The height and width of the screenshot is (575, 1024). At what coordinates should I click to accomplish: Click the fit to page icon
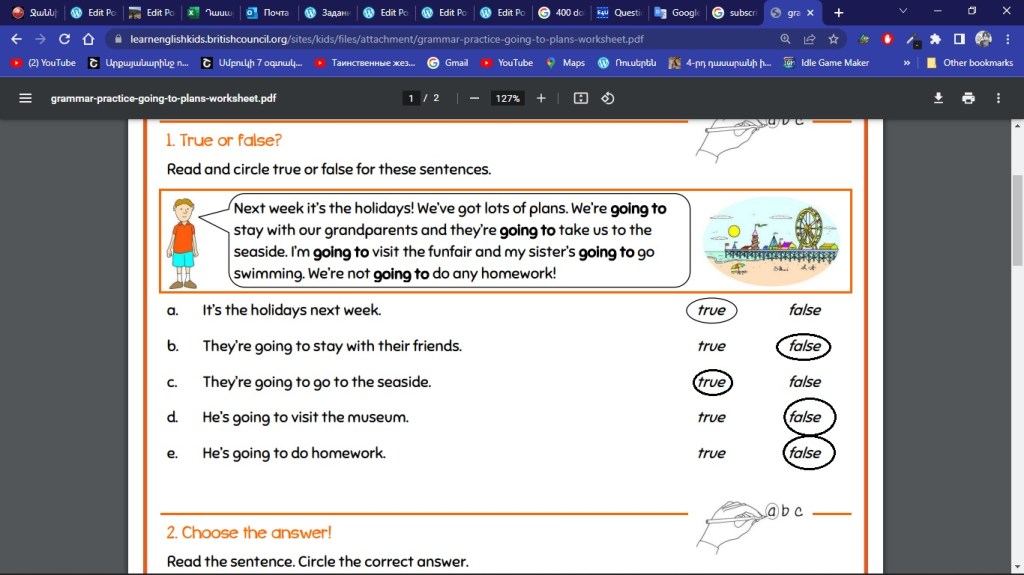[581, 99]
